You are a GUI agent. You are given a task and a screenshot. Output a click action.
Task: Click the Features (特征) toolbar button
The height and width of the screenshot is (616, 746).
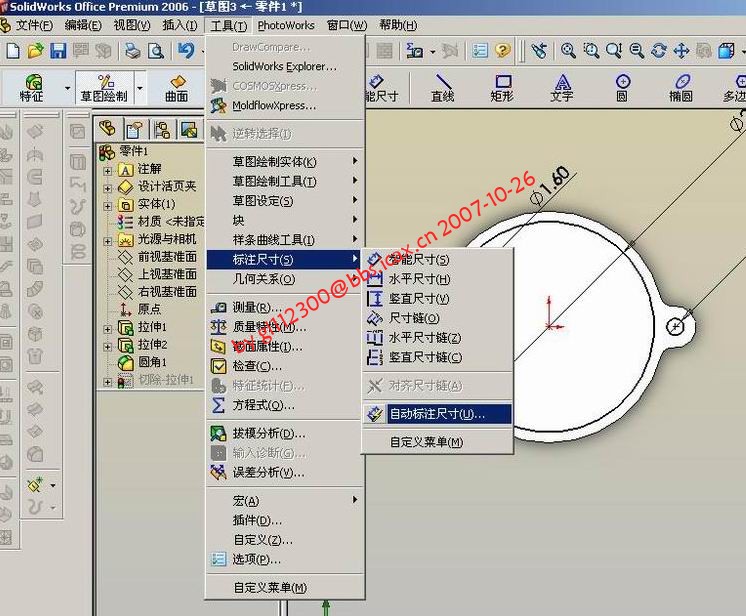[32, 88]
